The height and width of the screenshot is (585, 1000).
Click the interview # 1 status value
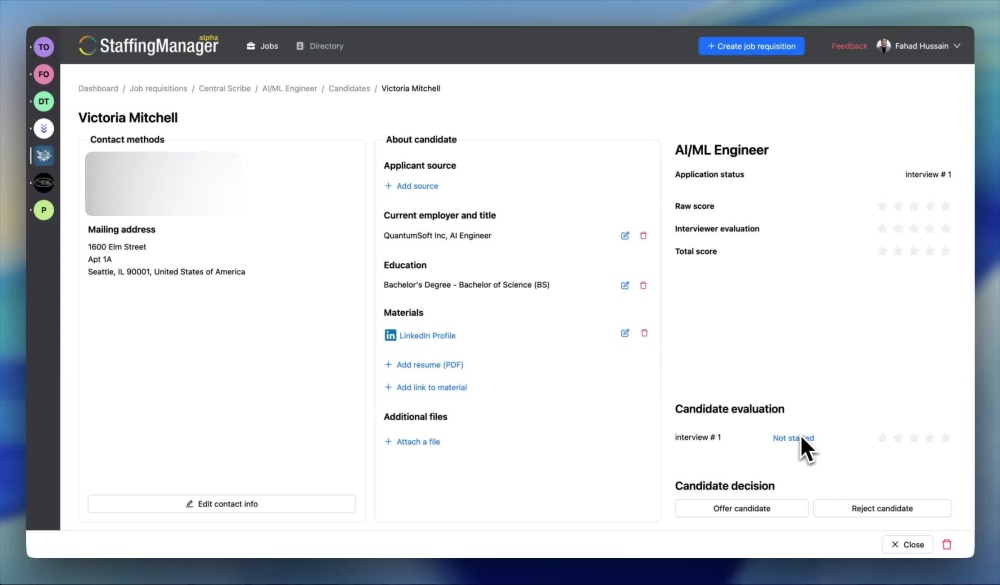(928, 174)
